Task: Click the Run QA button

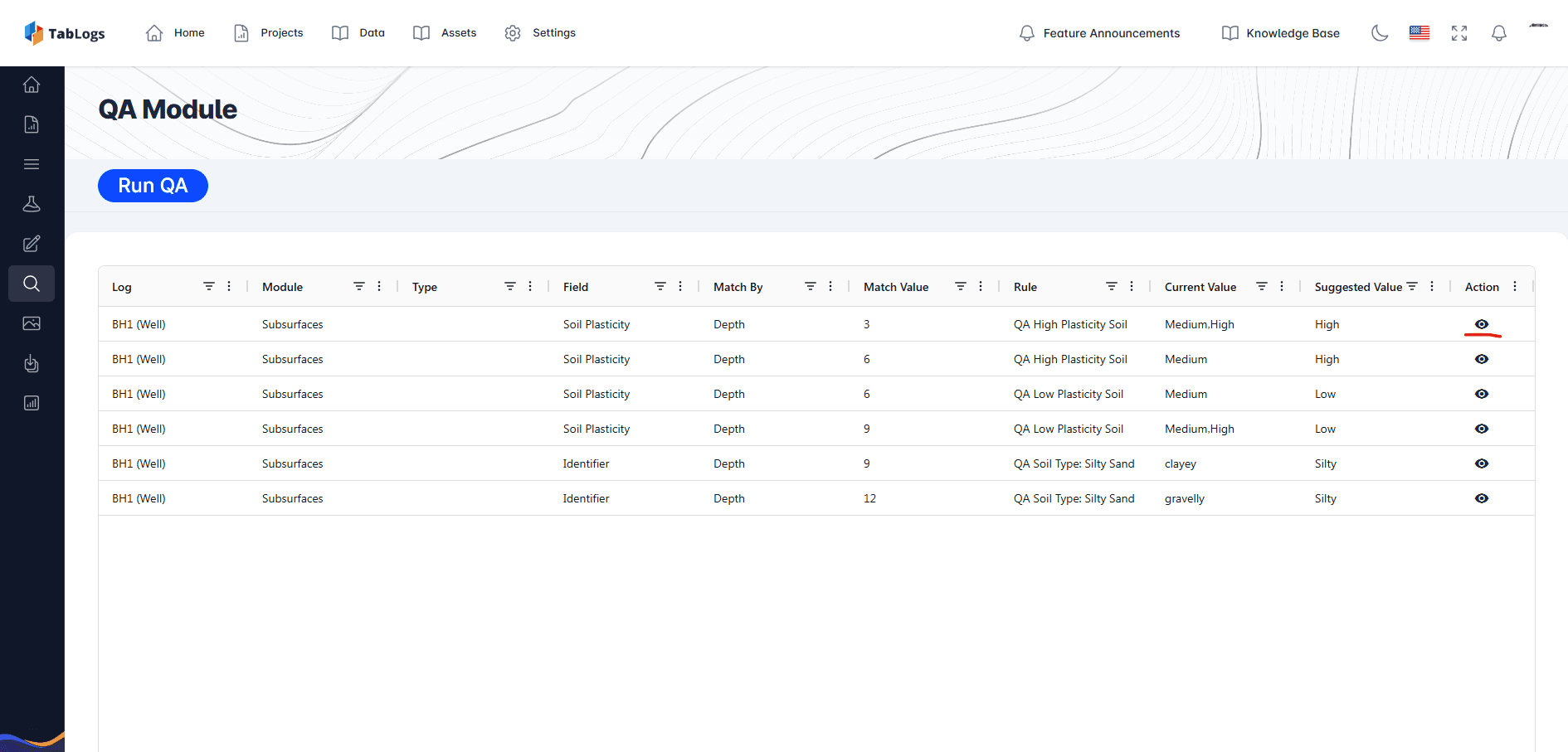Action: 153,185
